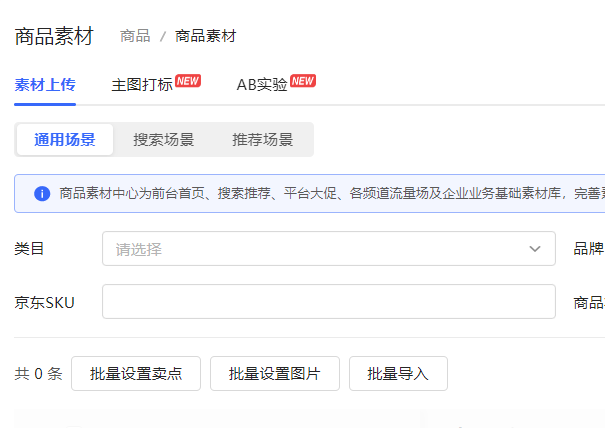Click the blue info icon in the notice banner

tap(42, 193)
